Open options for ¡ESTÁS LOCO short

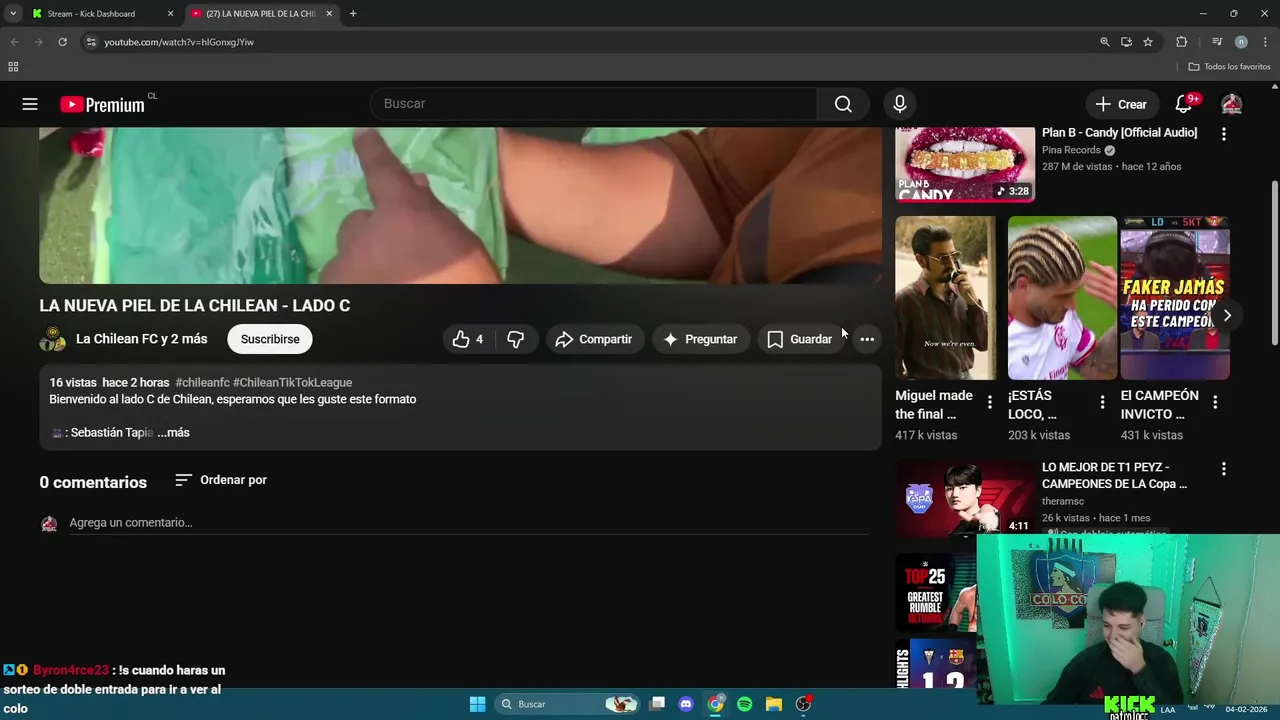pos(1102,402)
